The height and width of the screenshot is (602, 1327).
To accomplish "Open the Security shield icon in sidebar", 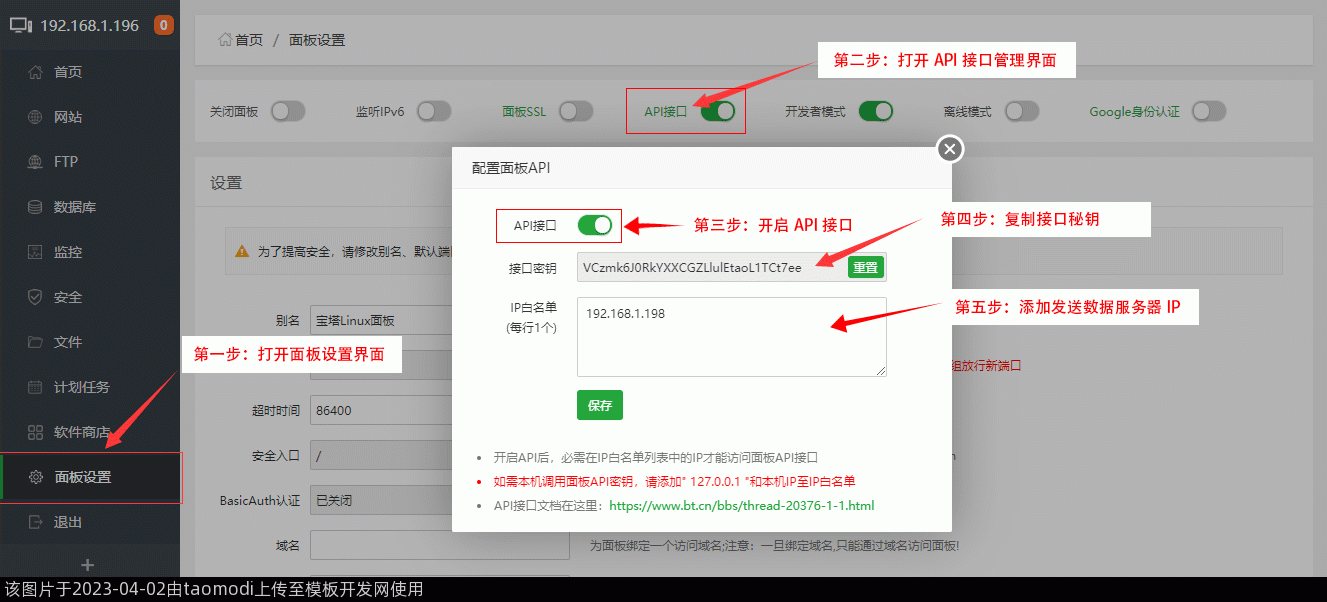I will click(x=36, y=297).
